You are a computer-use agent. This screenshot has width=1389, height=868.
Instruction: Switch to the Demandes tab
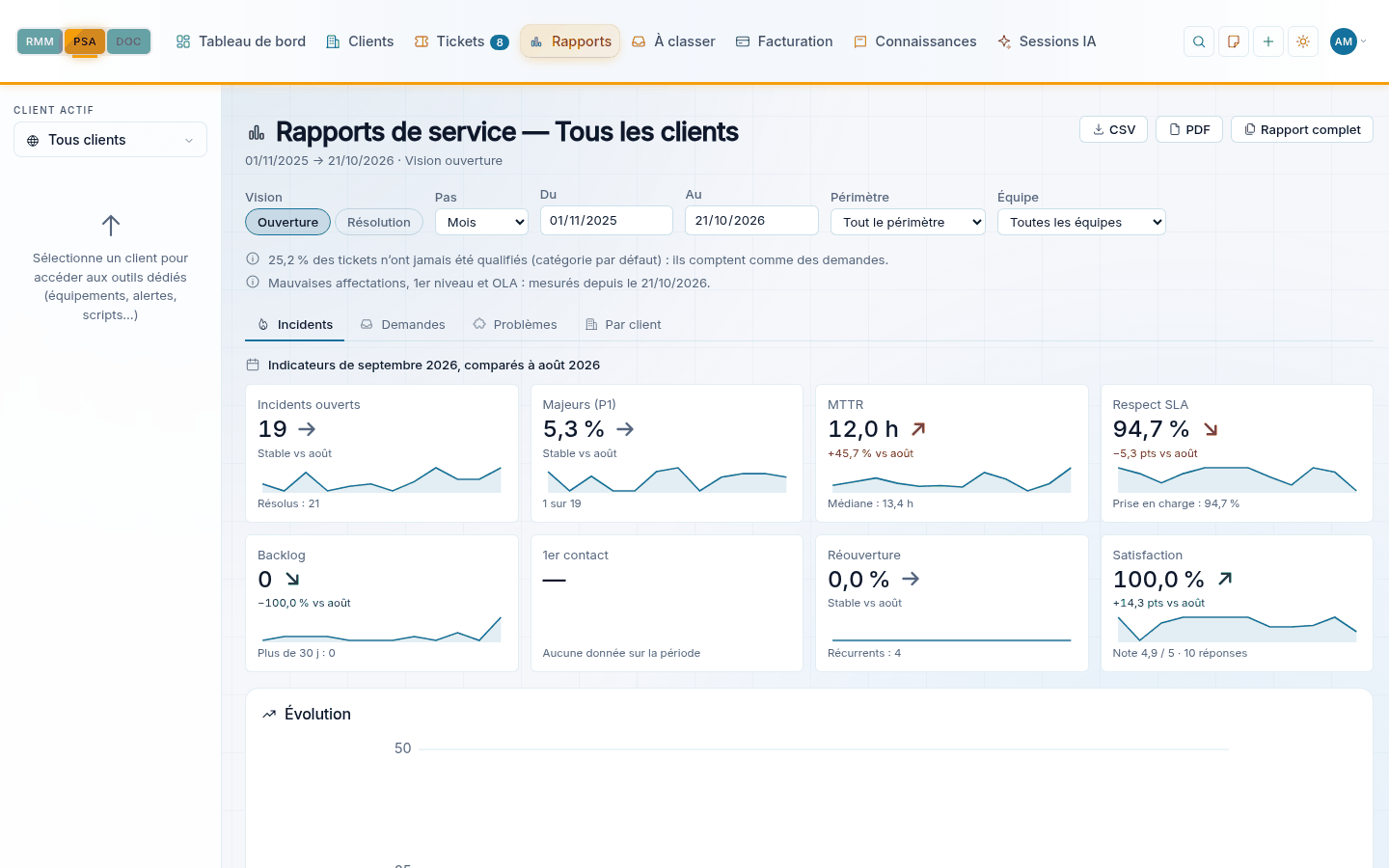402,324
